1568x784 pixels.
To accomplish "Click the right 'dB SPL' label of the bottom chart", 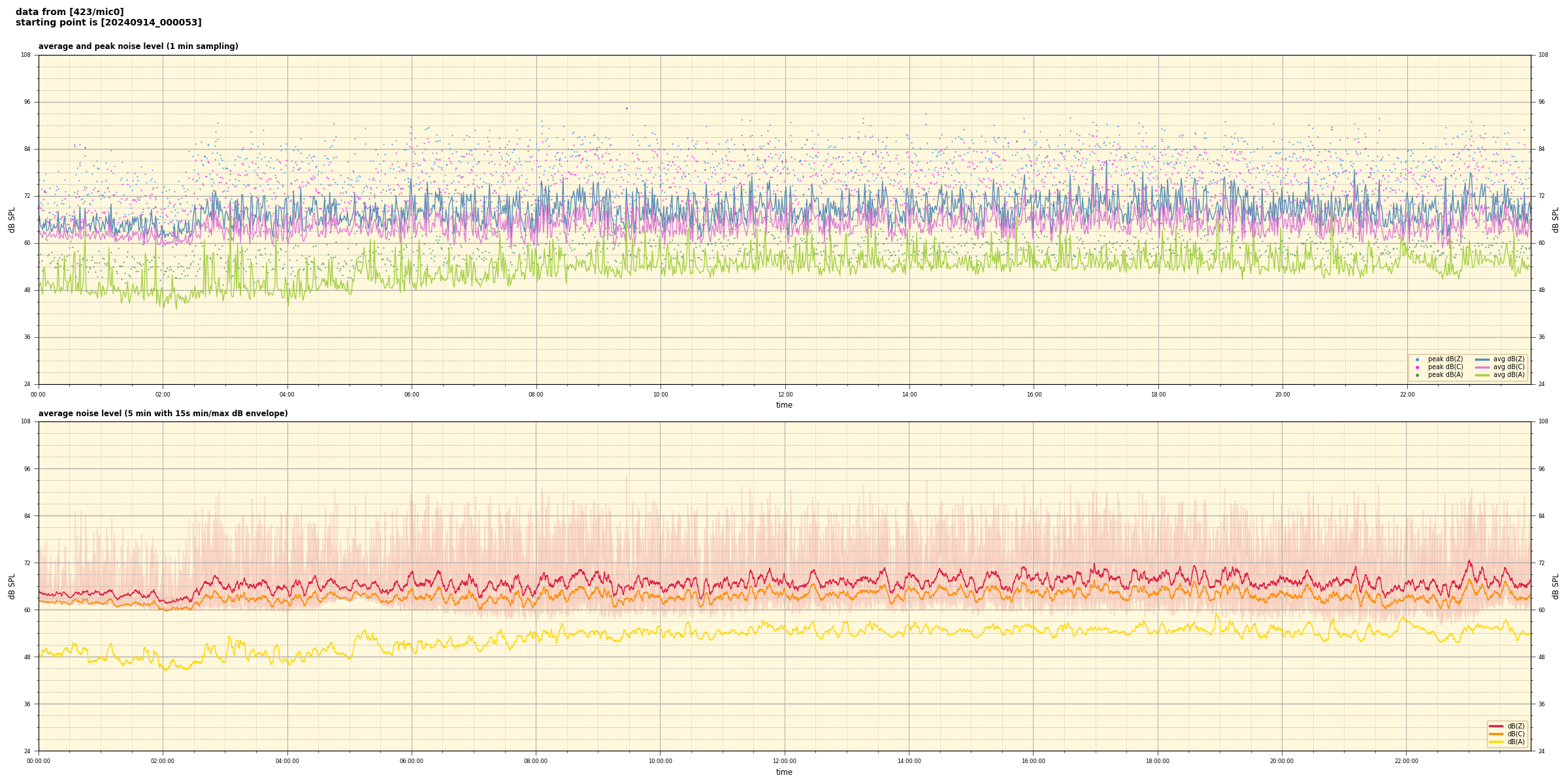I will click(x=1556, y=586).
